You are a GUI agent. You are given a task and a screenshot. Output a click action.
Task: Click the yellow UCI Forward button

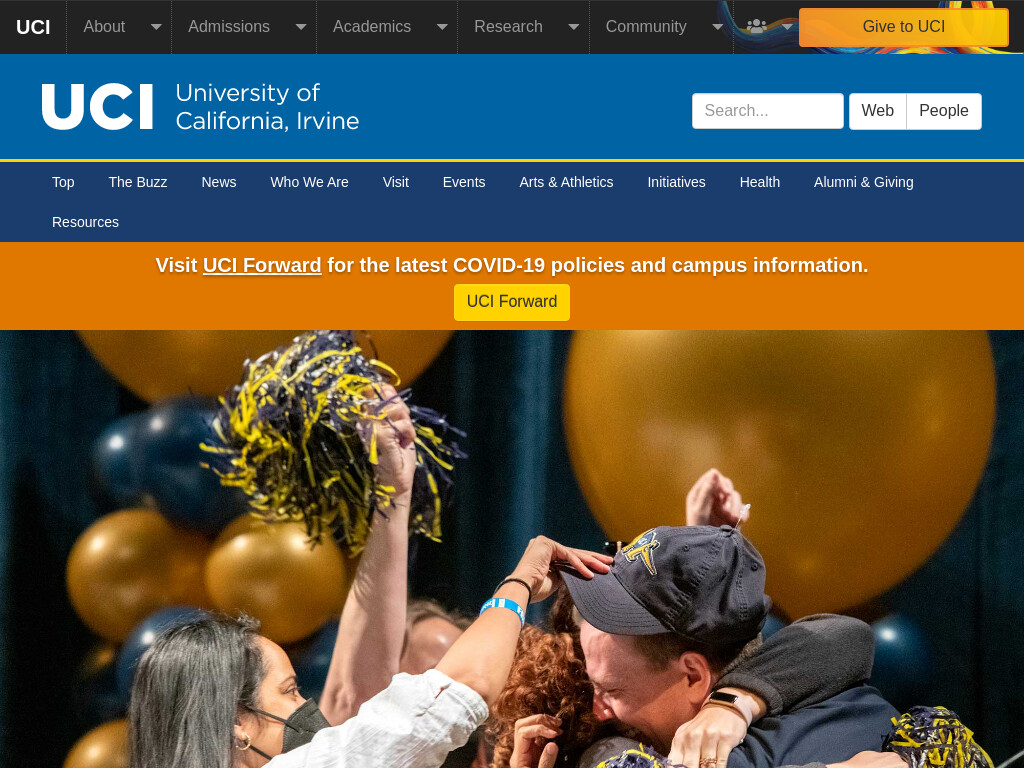click(512, 302)
